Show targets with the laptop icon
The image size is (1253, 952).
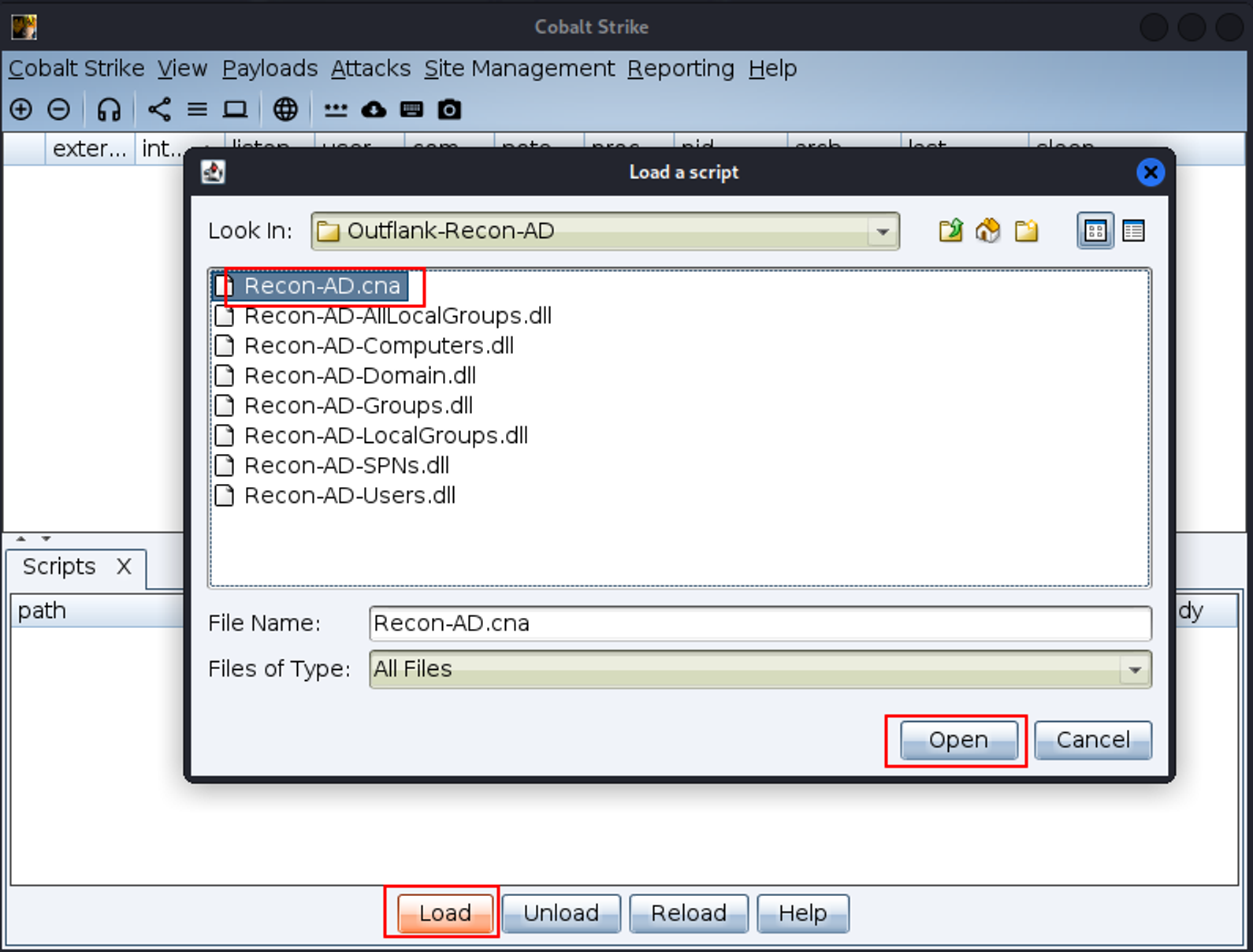point(235,110)
